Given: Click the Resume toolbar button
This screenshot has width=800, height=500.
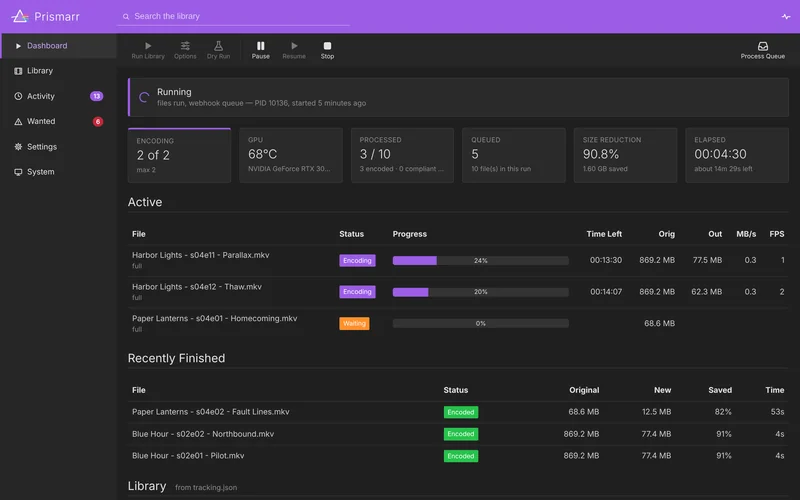Looking at the screenshot, I should [294, 51].
